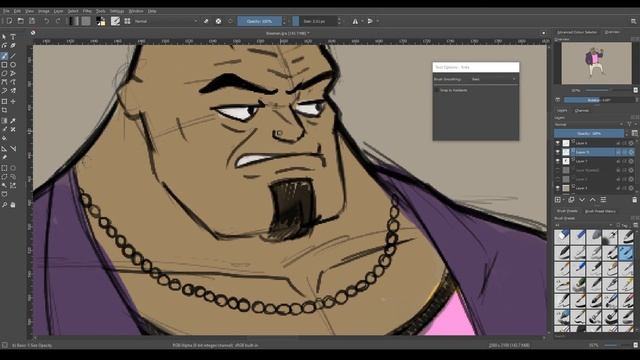Switch to the Brush Preset History tab
Image resolution: width=640 pixels, height=360 pixels.
pos(600,211)
